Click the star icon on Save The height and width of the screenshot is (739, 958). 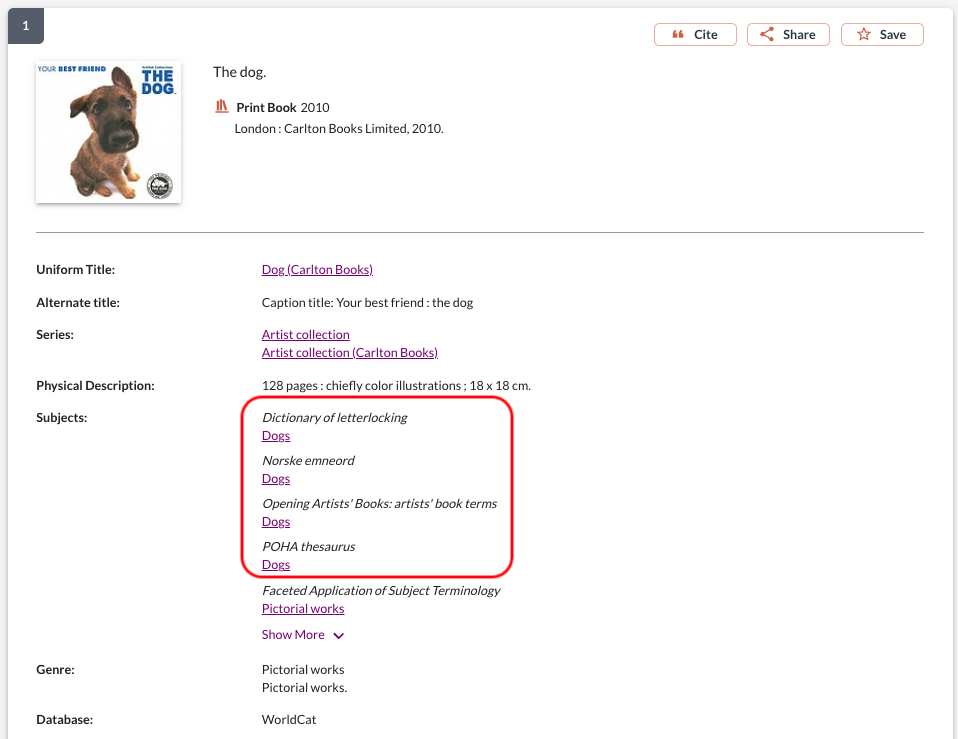[864, 35]
